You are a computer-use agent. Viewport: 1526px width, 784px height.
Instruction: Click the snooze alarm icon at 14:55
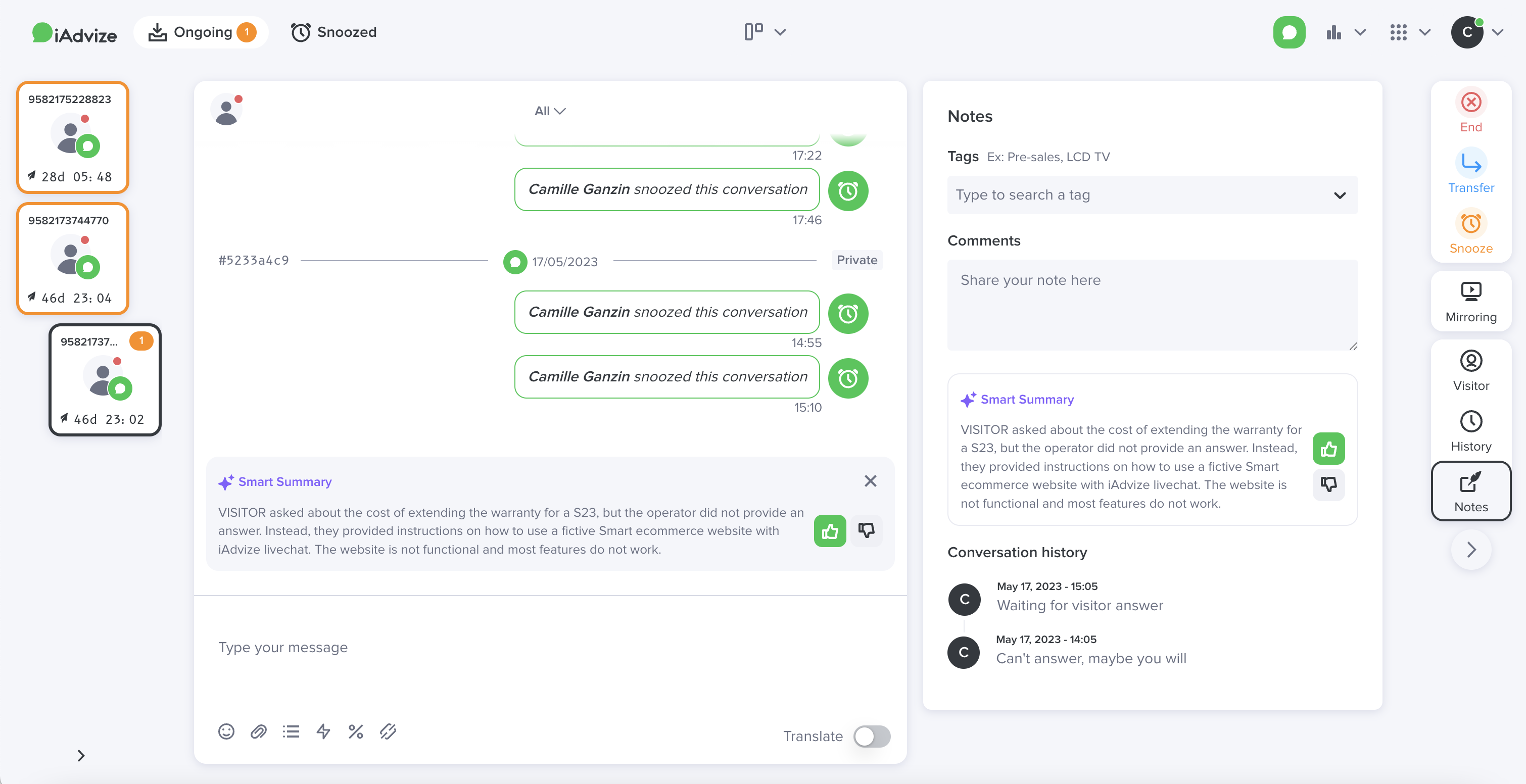(848, 313)
